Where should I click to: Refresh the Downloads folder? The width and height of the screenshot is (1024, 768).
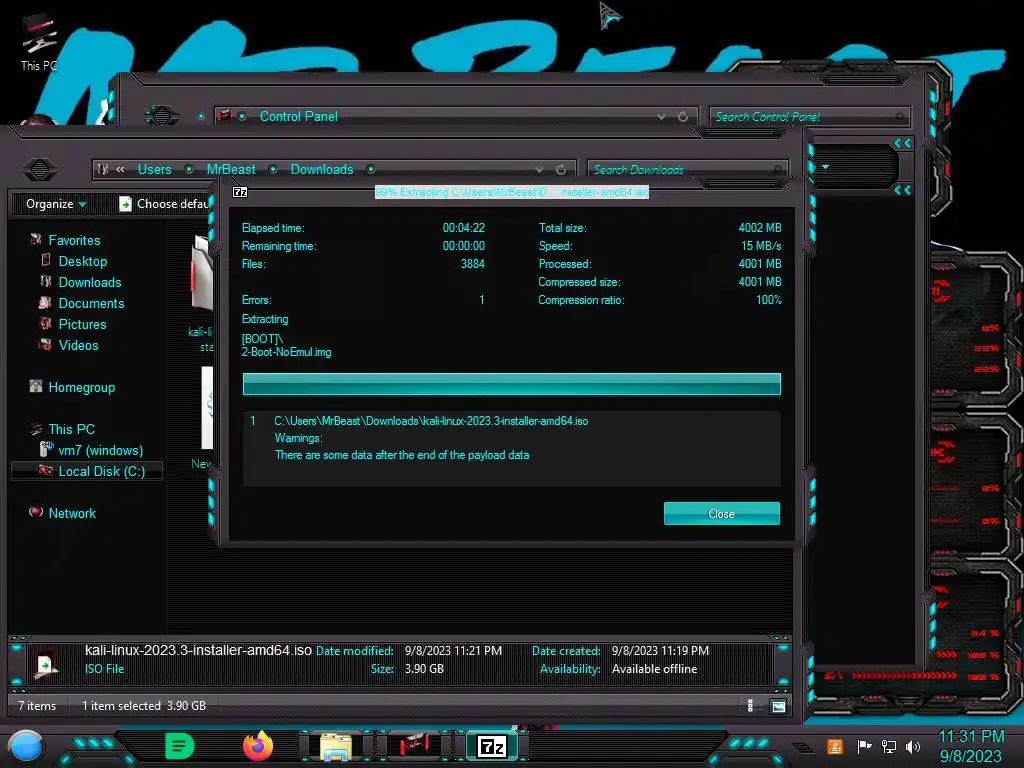click(x=561, y=170)
